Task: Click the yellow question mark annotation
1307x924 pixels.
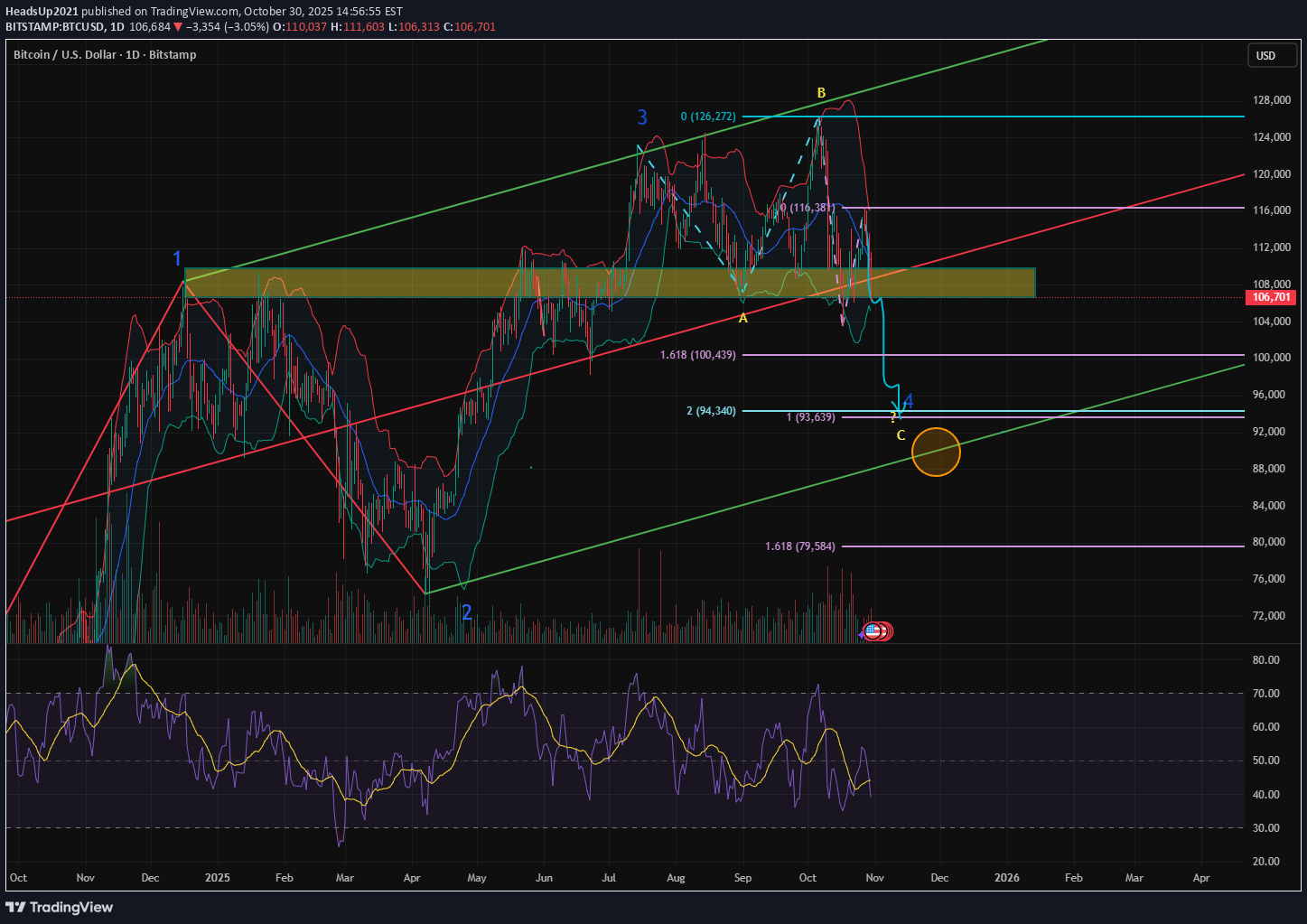Action: coord(893,417)
